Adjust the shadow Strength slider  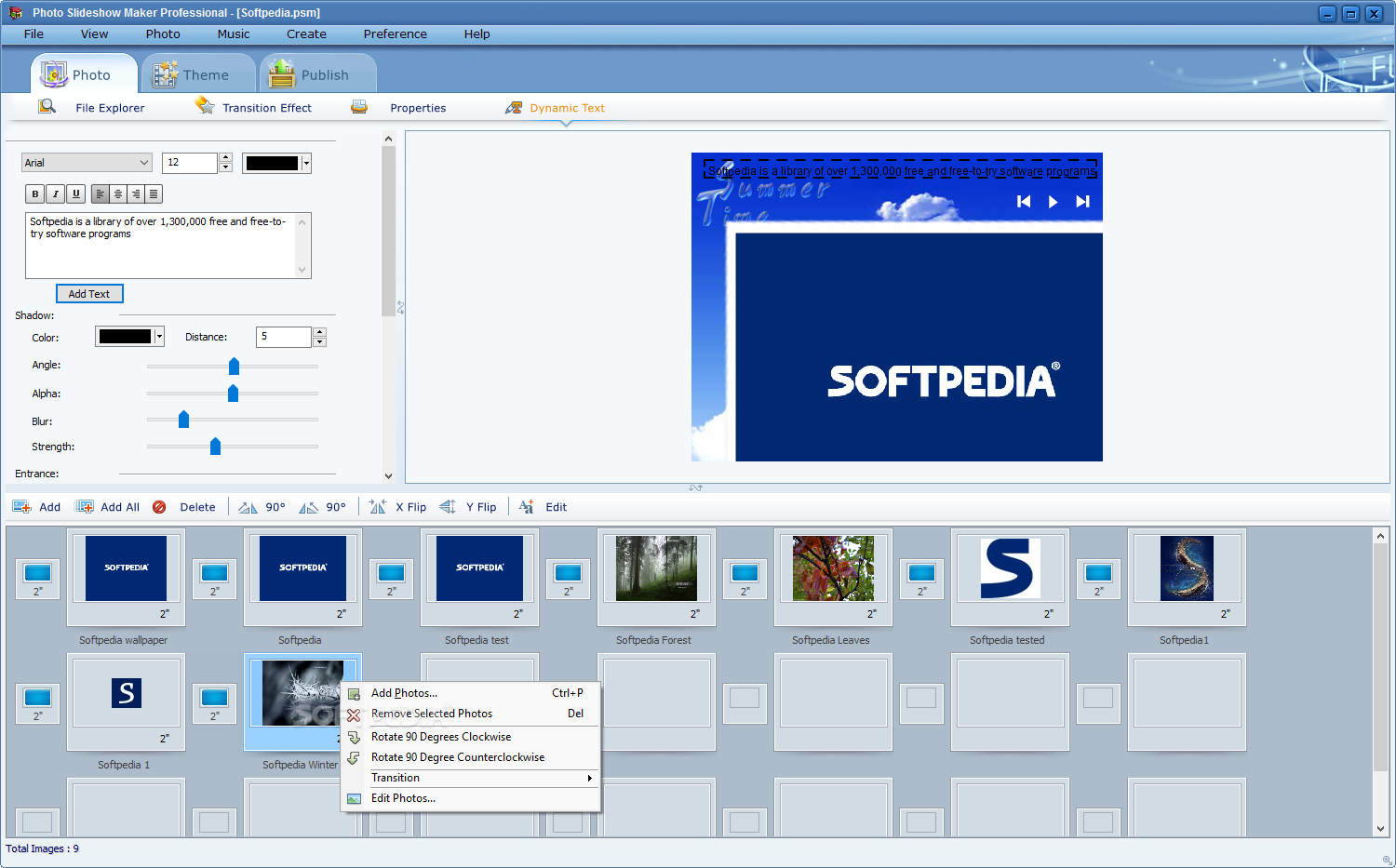click(x=215, y=447)
